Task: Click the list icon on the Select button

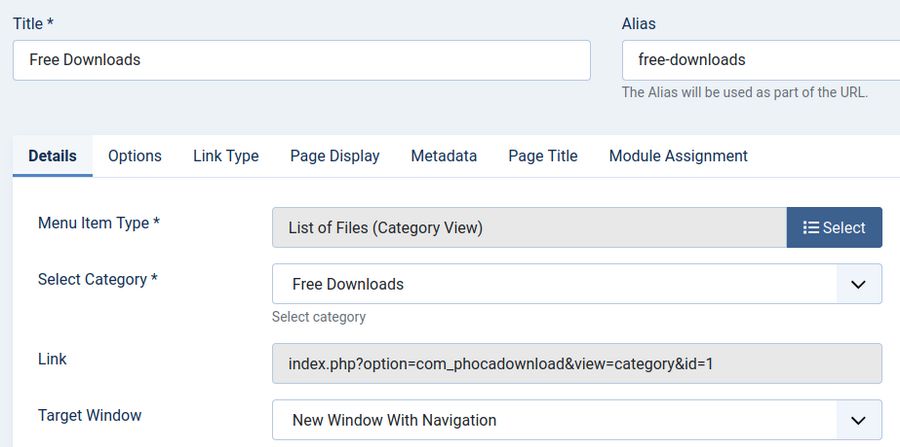Action: (x=811, y=228)
